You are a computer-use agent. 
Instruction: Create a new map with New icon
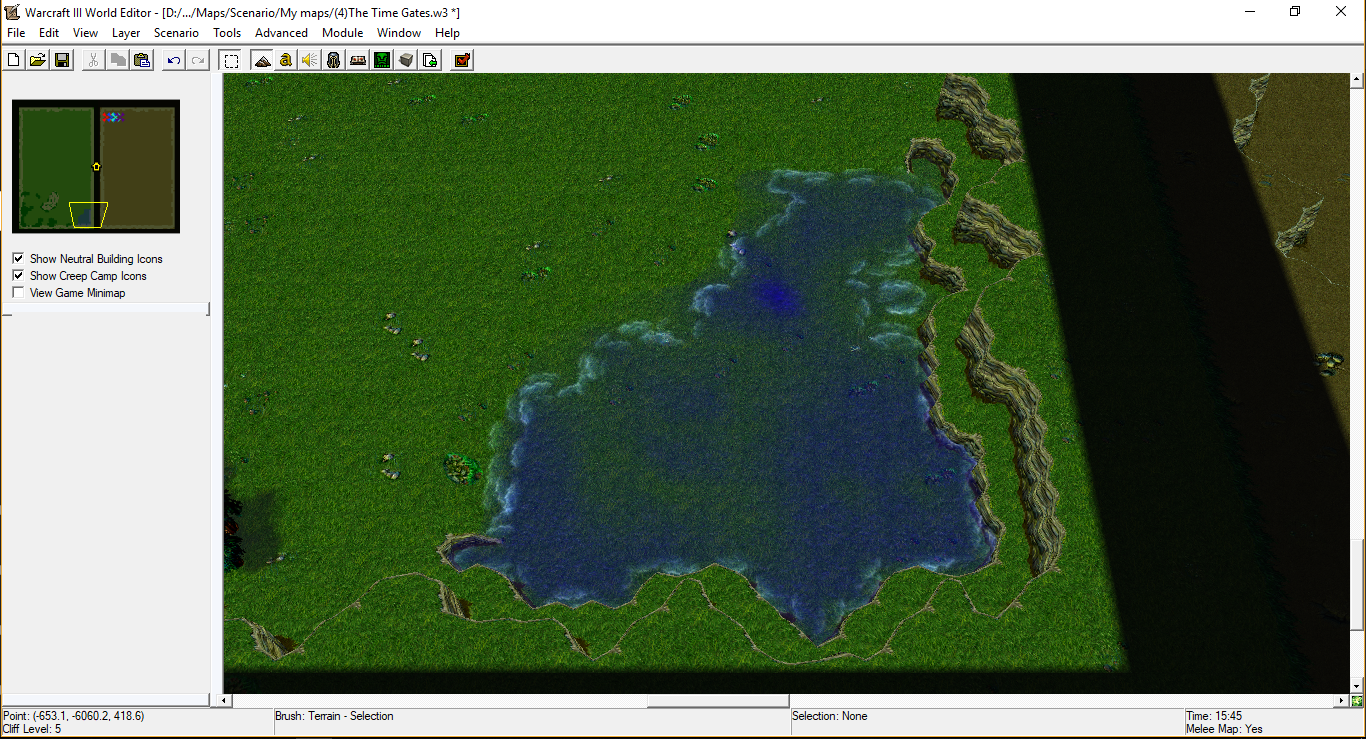(14, 60)
